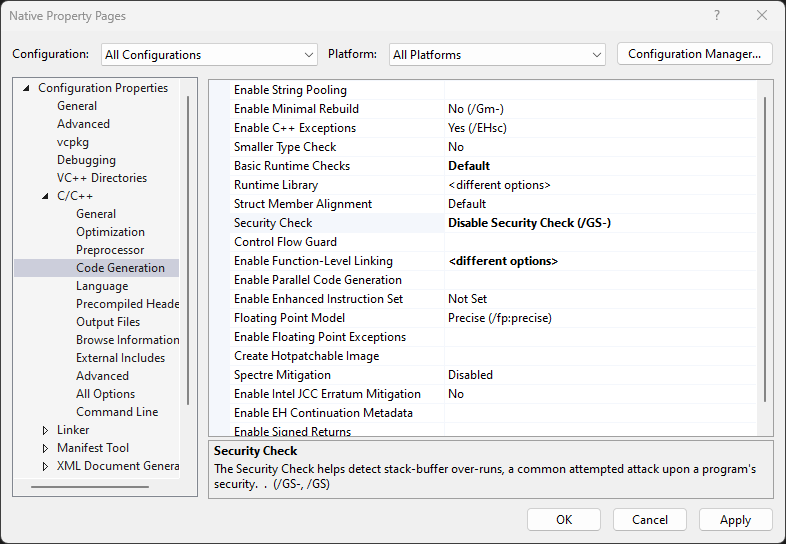Viewport: 786px width, 544px height.
Task: Click the Spectre Mitigation Disabled value
Action: pos(470,375)
